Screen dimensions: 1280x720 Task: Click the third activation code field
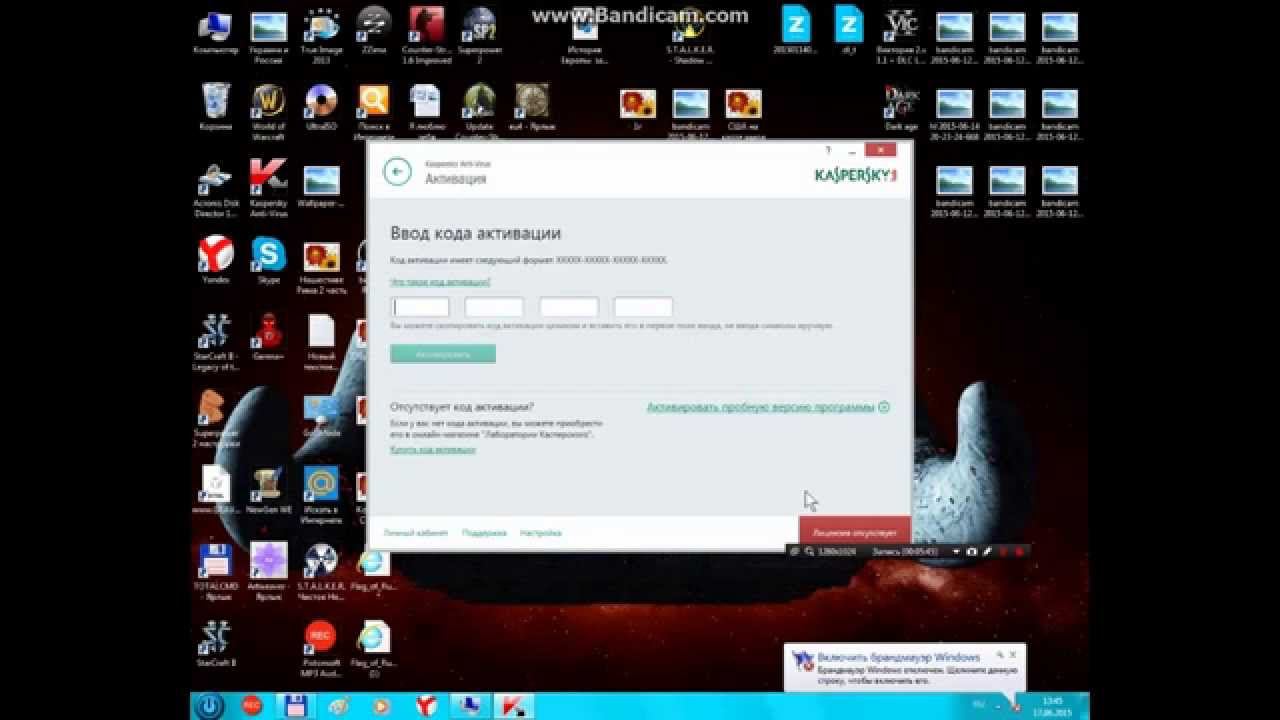tap(569, 307)
